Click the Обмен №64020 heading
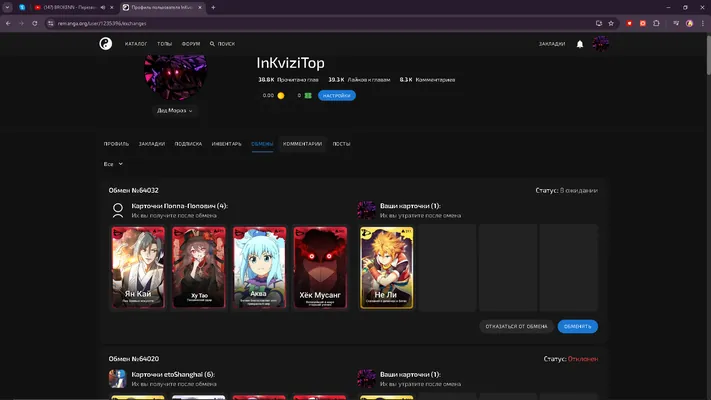 133,359
